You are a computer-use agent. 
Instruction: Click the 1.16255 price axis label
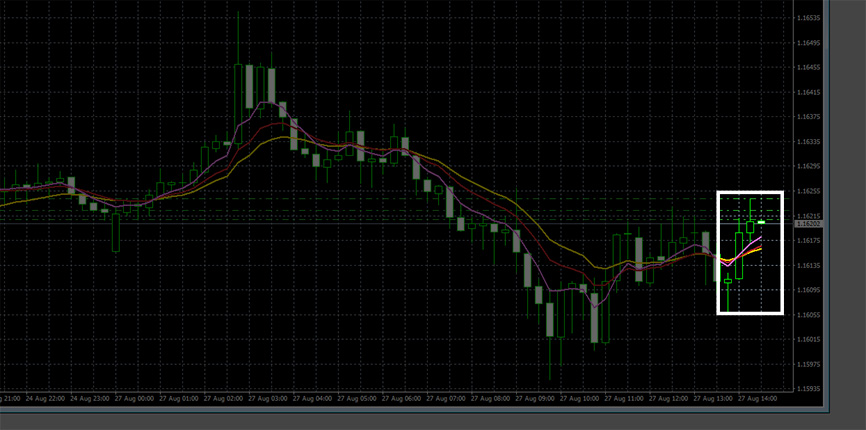click(x=808, y=191)
